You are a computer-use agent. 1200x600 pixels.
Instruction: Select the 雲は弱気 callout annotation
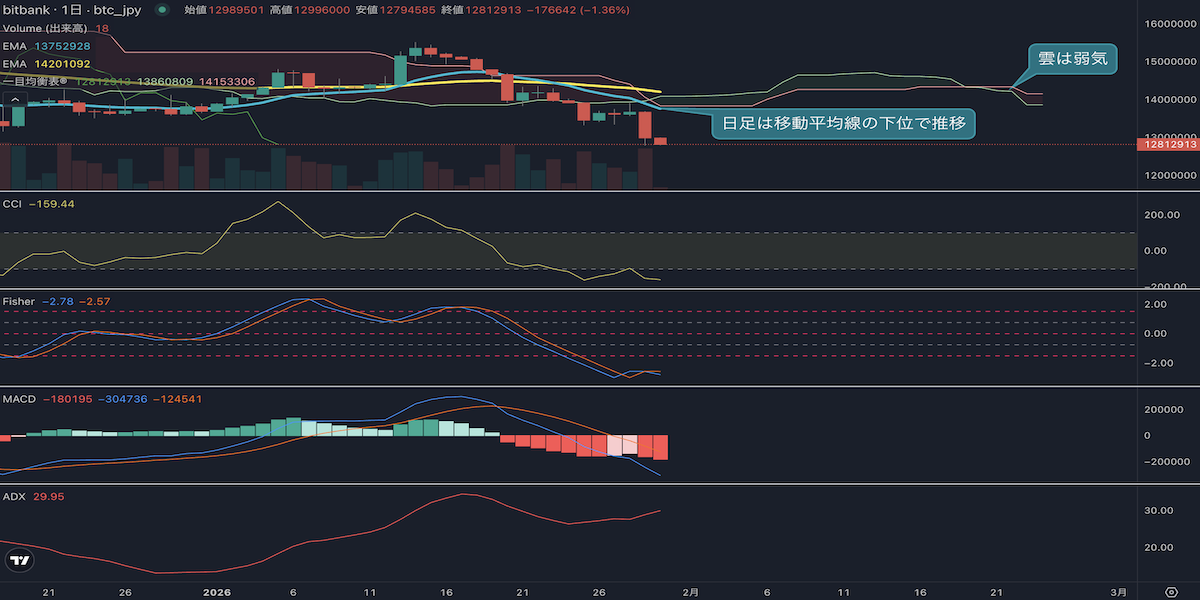tap(1072, 59)
